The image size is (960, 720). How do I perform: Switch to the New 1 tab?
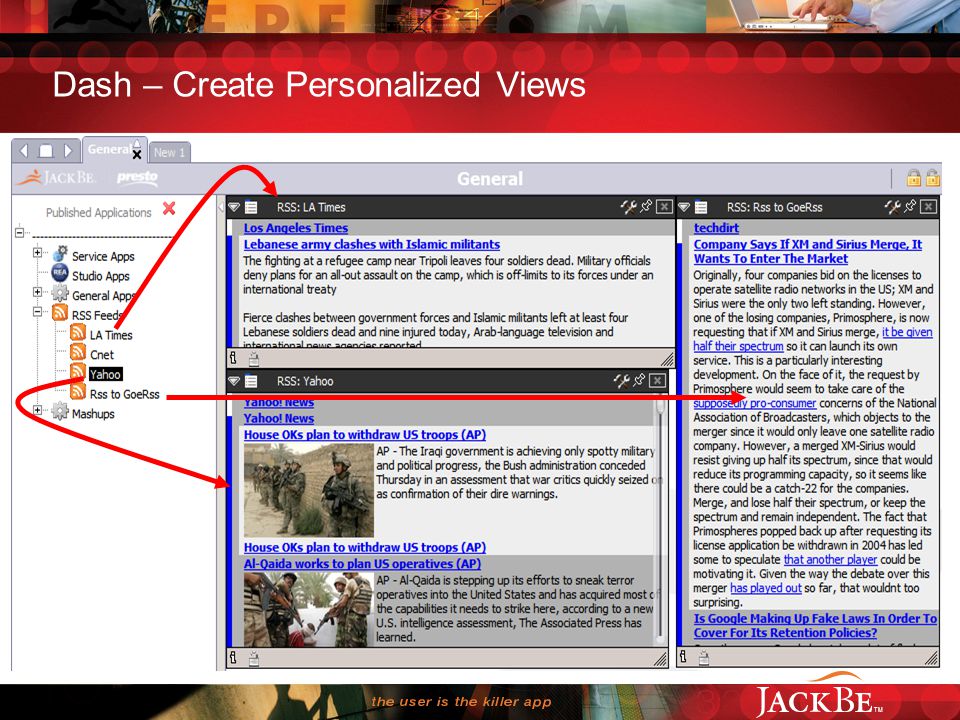point(169,152)
